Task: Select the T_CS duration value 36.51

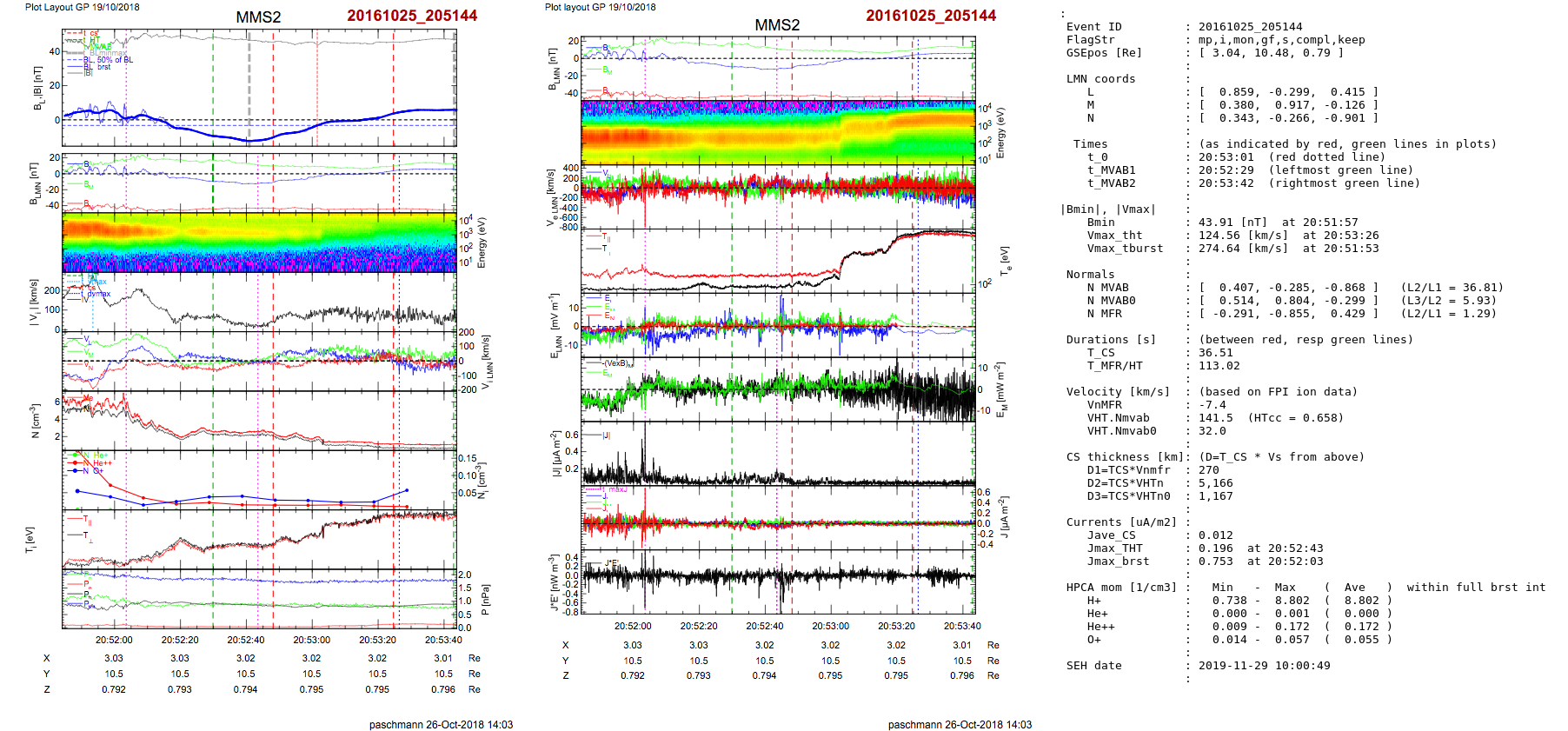Action: point(1215,353)
